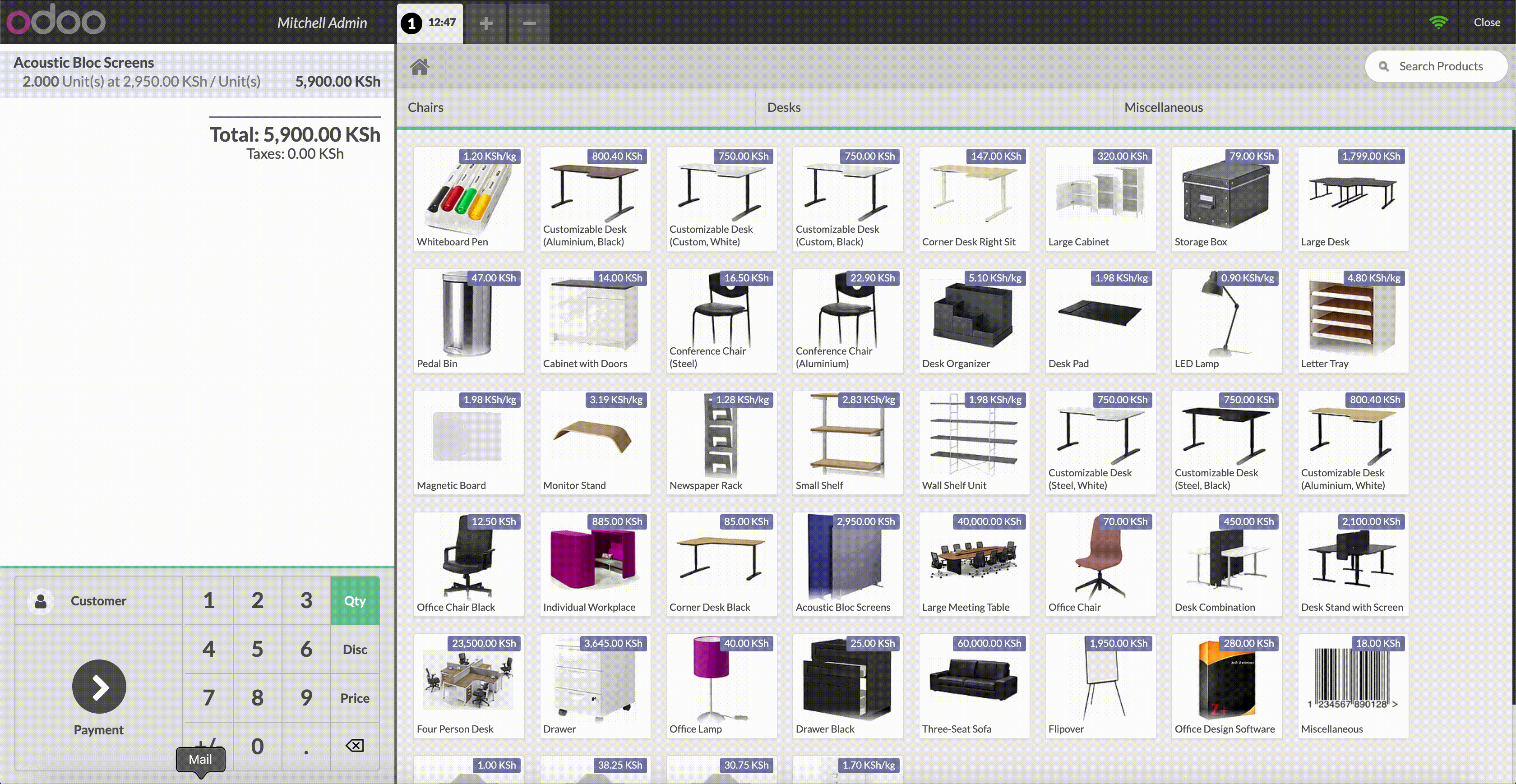The width and height of the screenshot is (1516, 784).
Task: Add Storage Box to the order
Action: coord(1226,199)
